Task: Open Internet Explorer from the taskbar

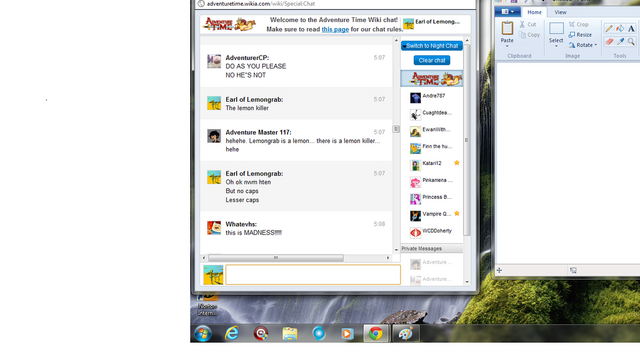Action: (232, 333)
